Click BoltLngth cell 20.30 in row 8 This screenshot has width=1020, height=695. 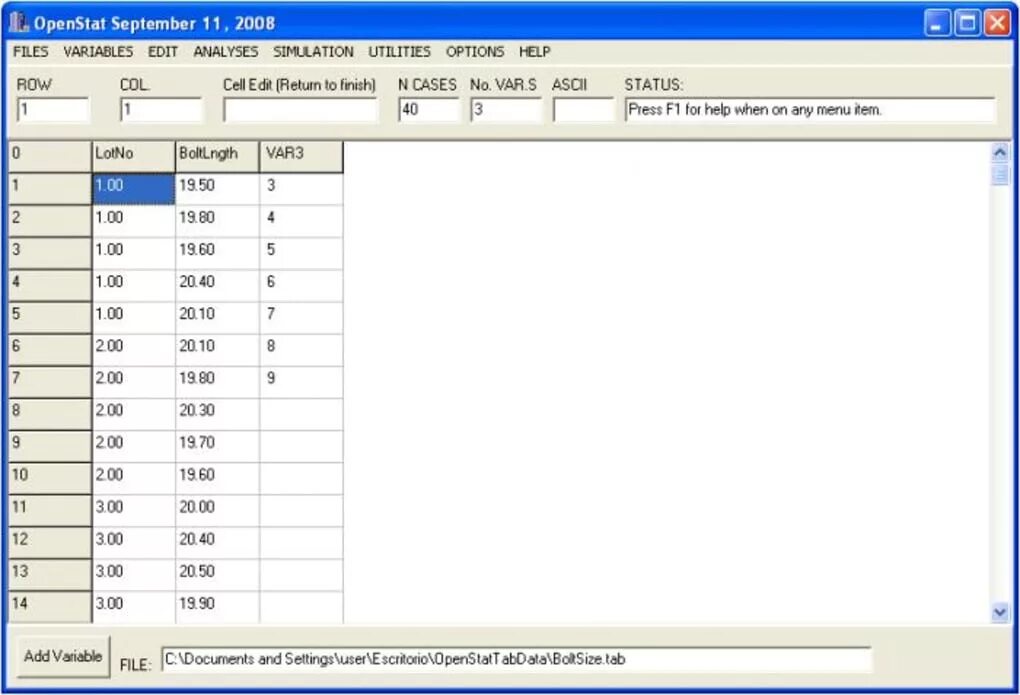click(x=217, y=414)
